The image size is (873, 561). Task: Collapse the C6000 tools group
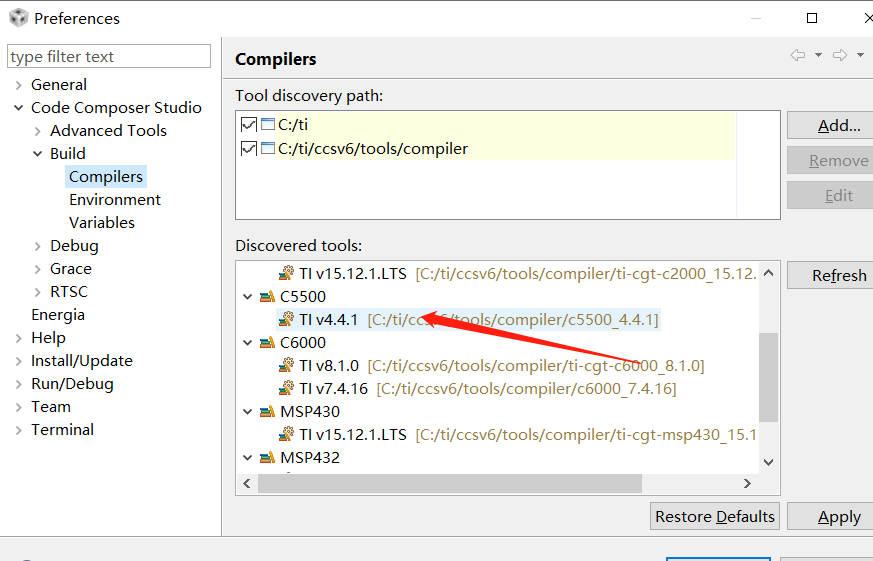pyautogui.click(x=248, y=343)
